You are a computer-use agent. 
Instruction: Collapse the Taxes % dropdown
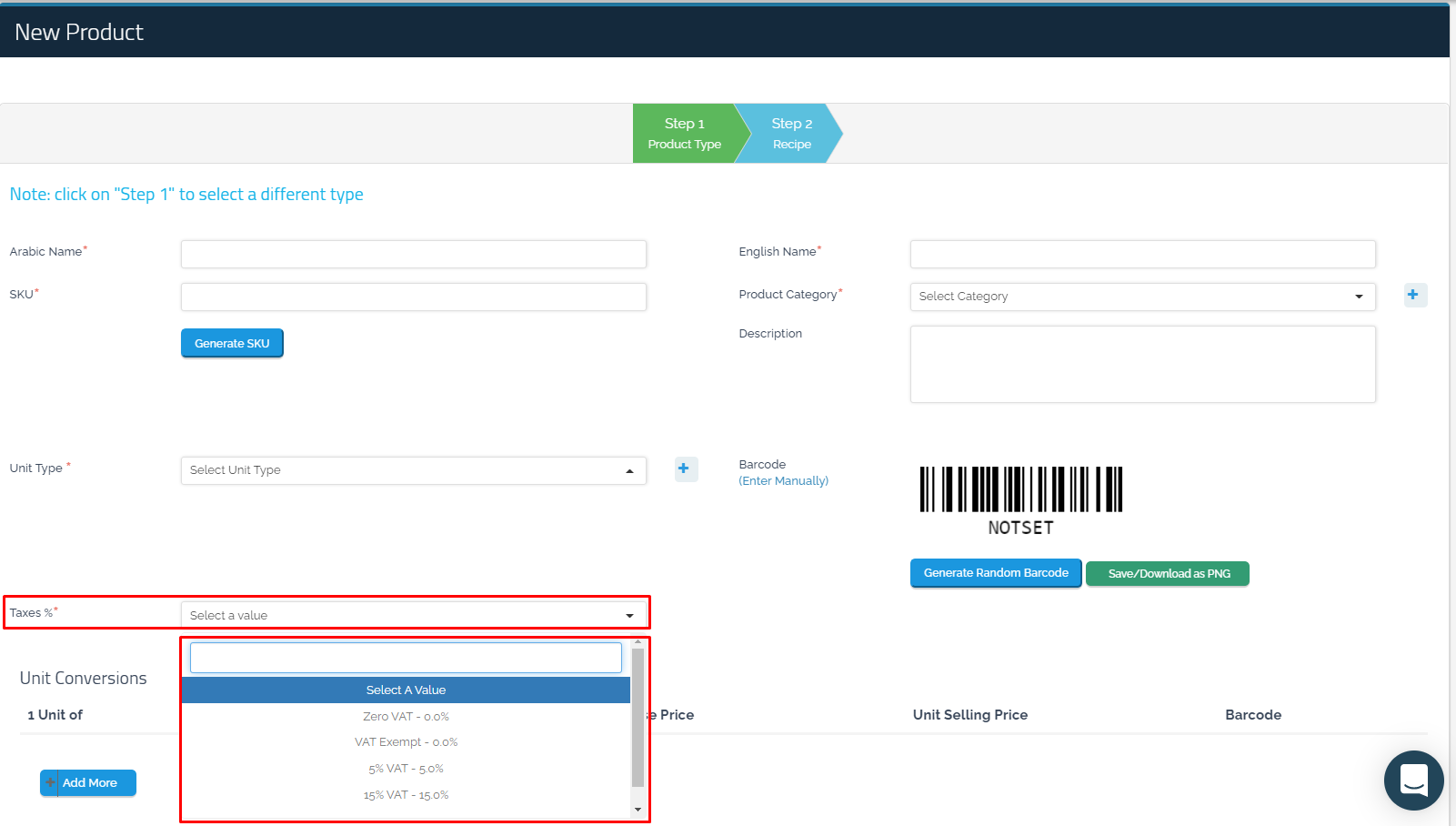[413, 615]
